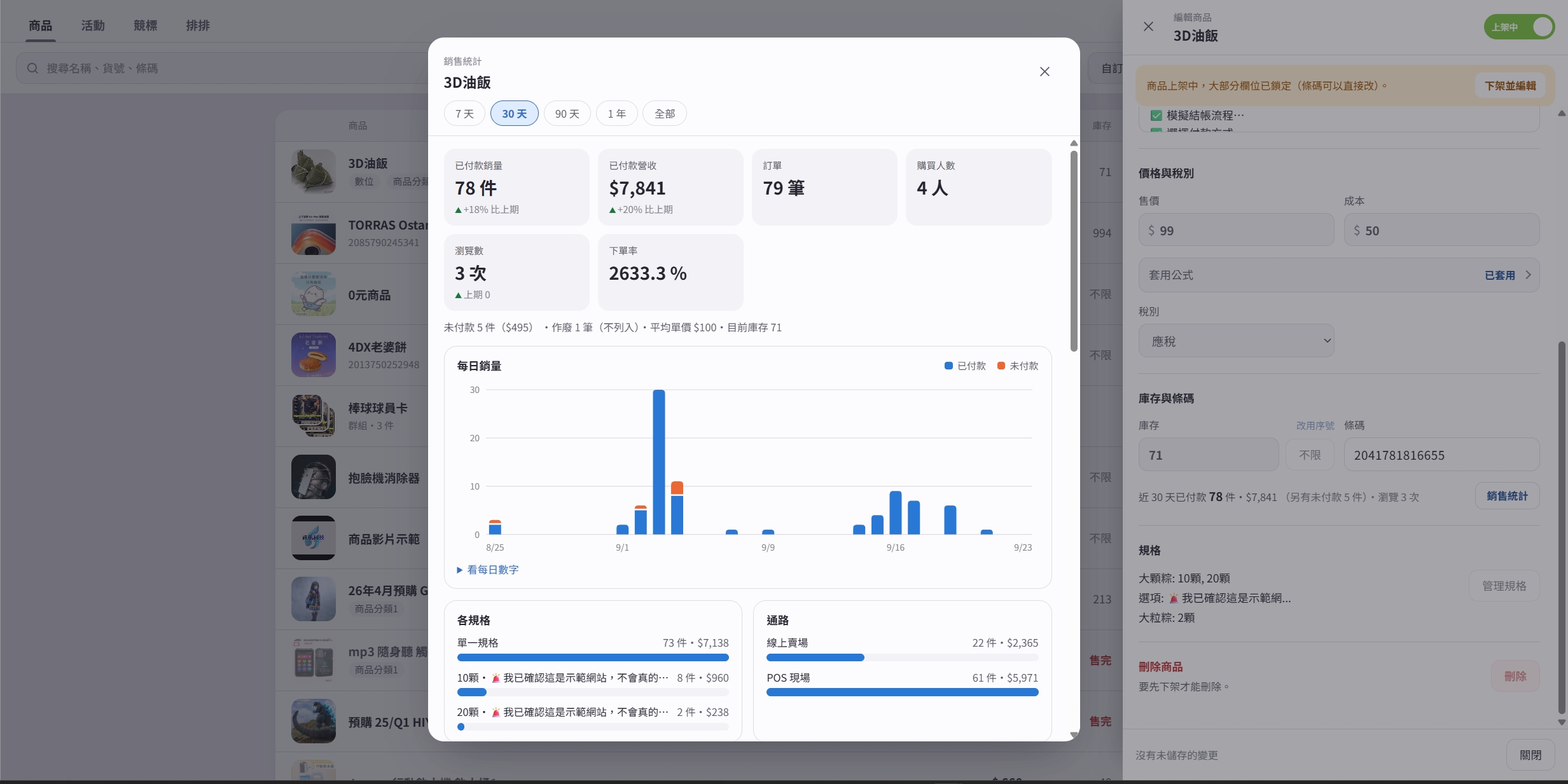Switch to the 1 年 time range
The image size is (1568, 784).
616,113
